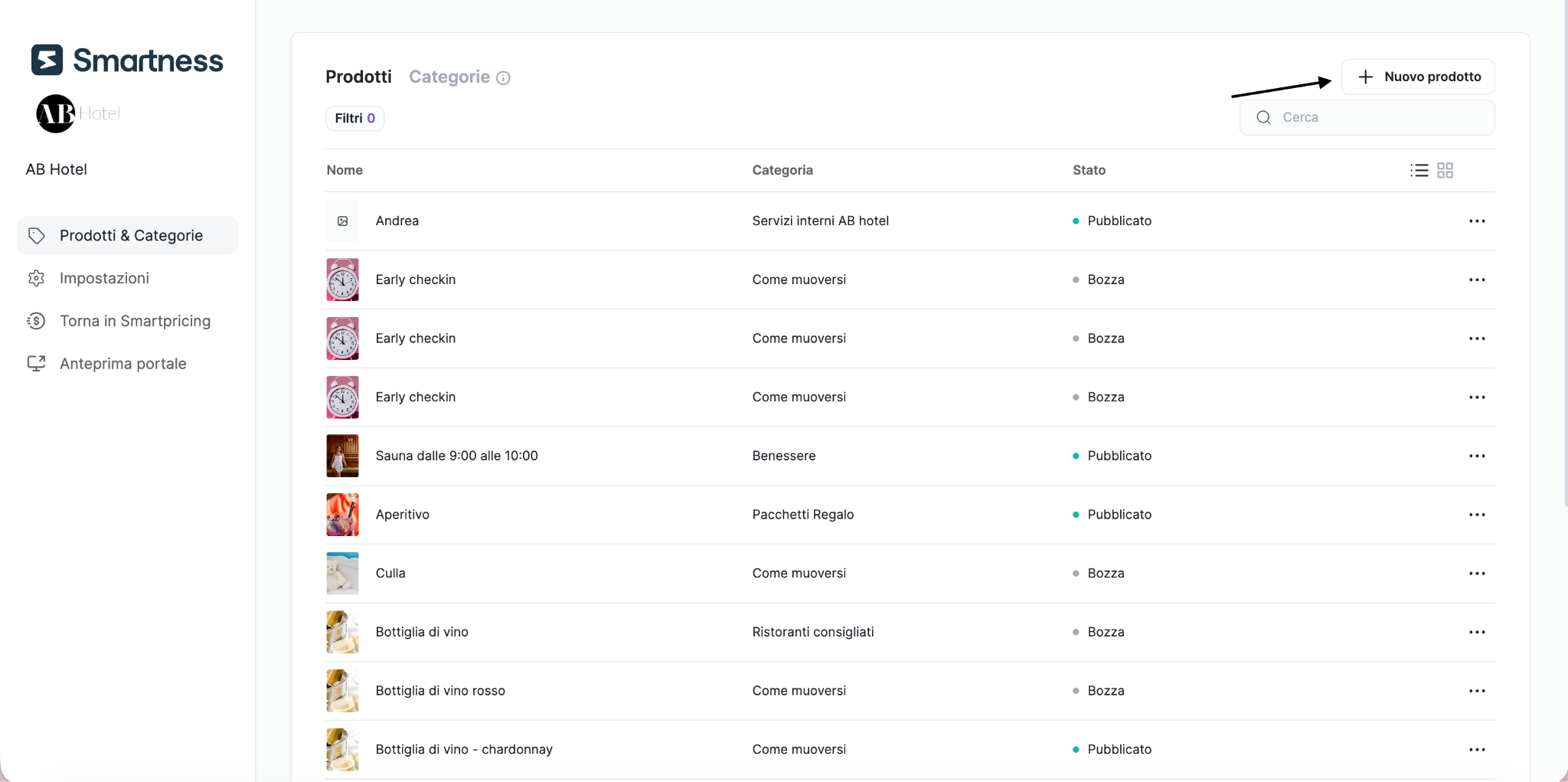Screen dimensions: 1568x782
Task: Click the info icon next to Categorie
Action: [x=503, y=77]
